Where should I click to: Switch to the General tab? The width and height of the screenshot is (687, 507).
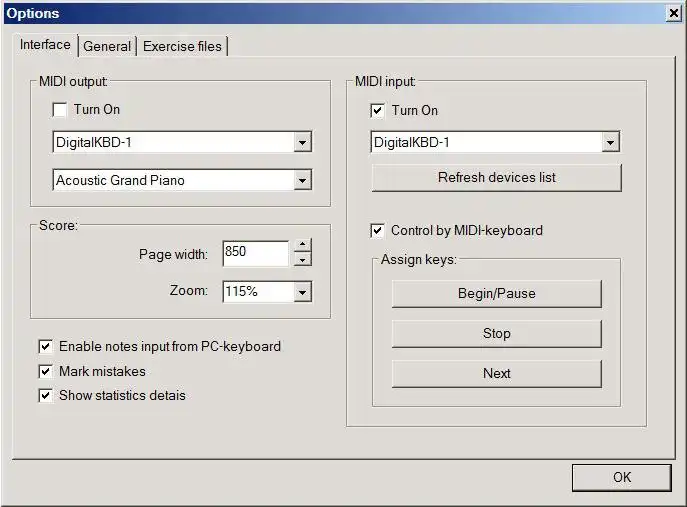pyautogui.click(x=107, y=46)
